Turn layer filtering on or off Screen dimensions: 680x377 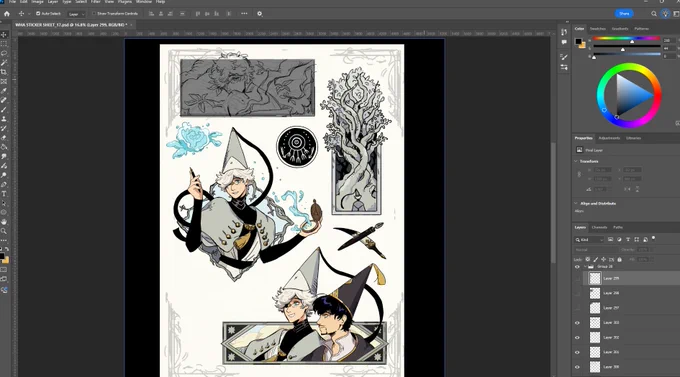[654, 238]
